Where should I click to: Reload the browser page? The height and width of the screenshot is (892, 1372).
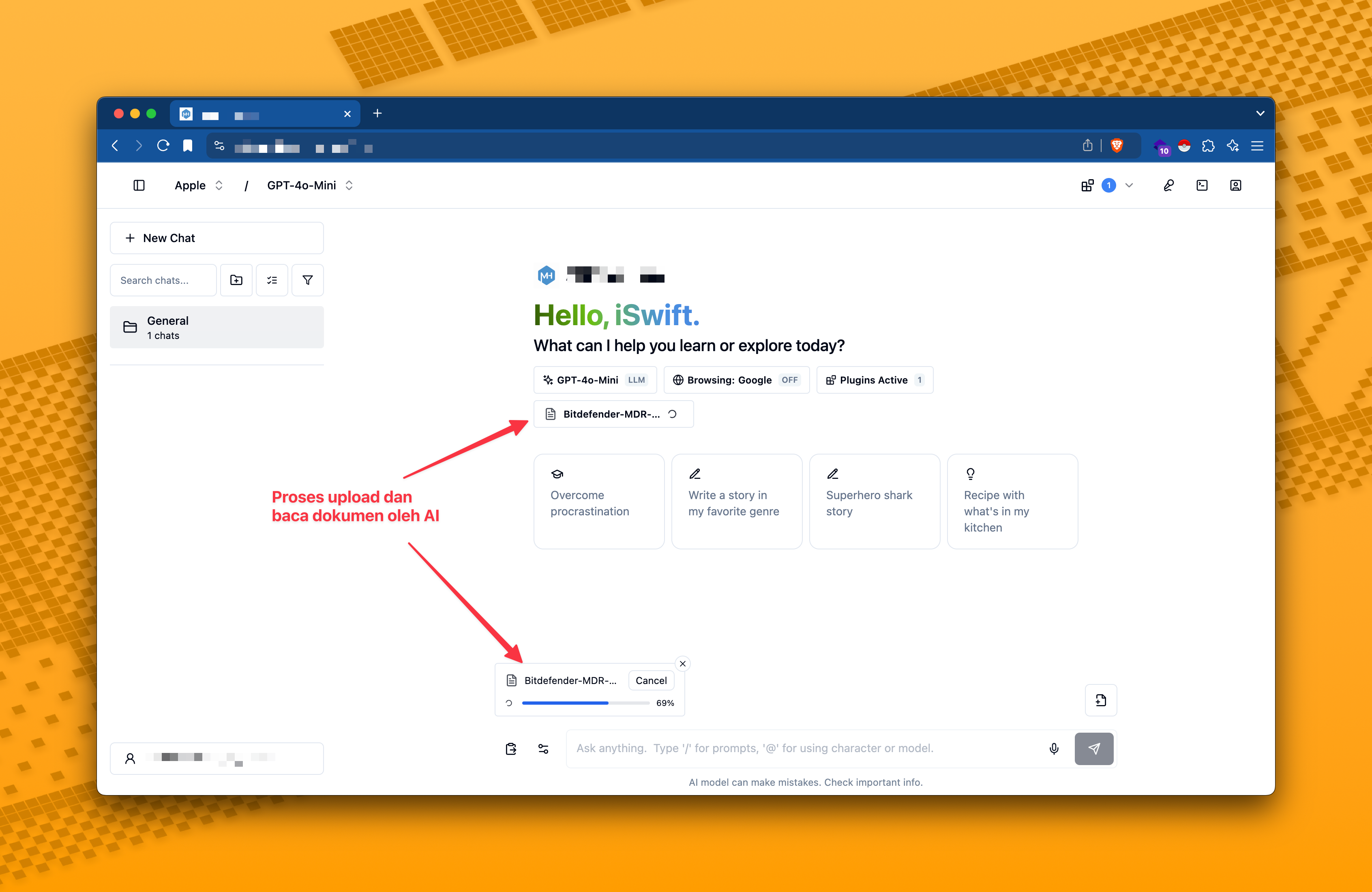click(163, 145)
